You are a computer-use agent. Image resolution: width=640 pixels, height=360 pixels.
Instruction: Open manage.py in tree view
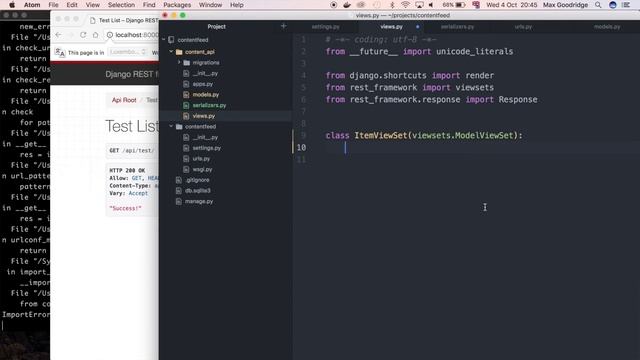(x=199, y=201)
